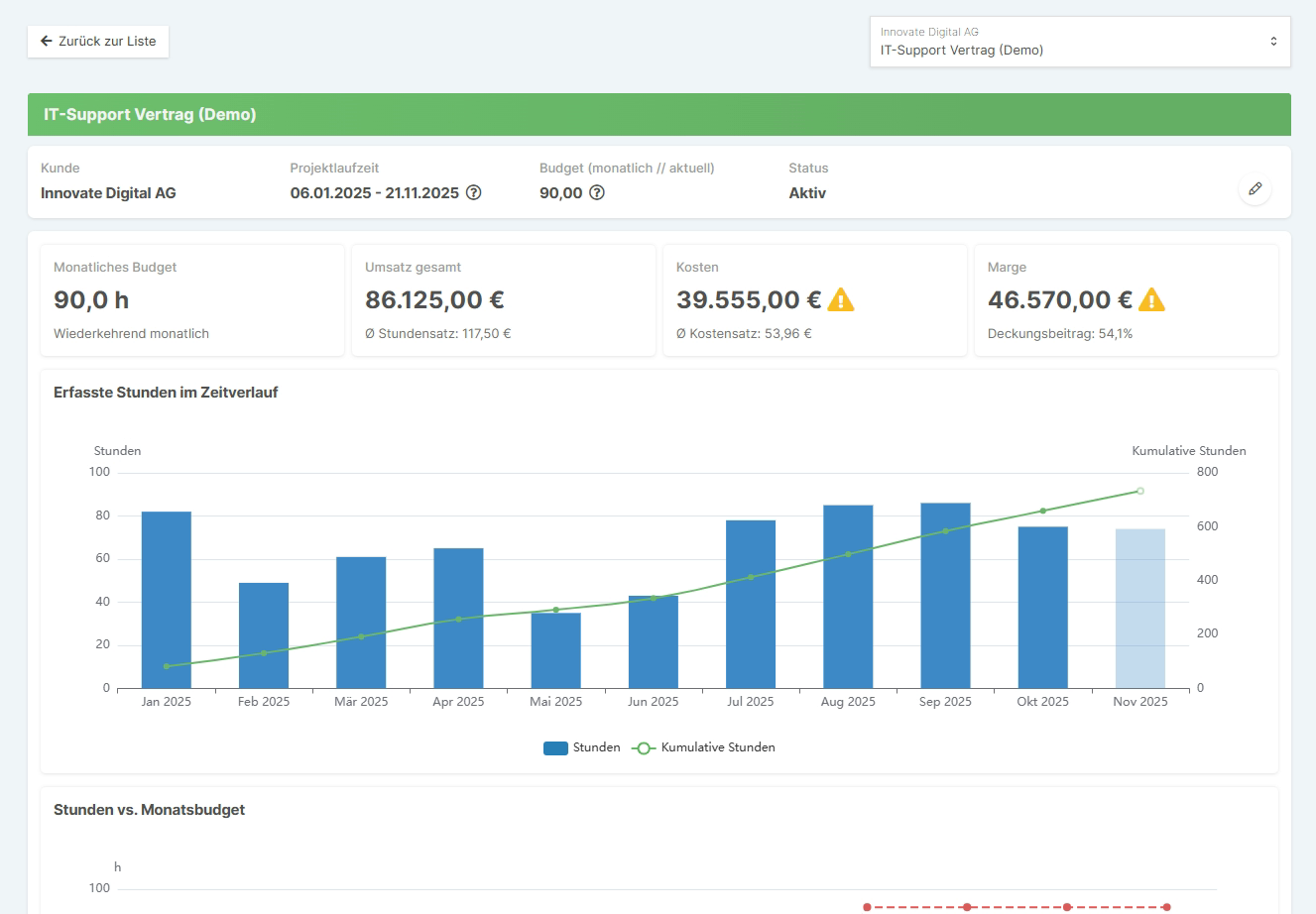This screenshot has height=914, width=1316.
Task: Click help icon next to Budget value 90,00
Action: (597, 193)
